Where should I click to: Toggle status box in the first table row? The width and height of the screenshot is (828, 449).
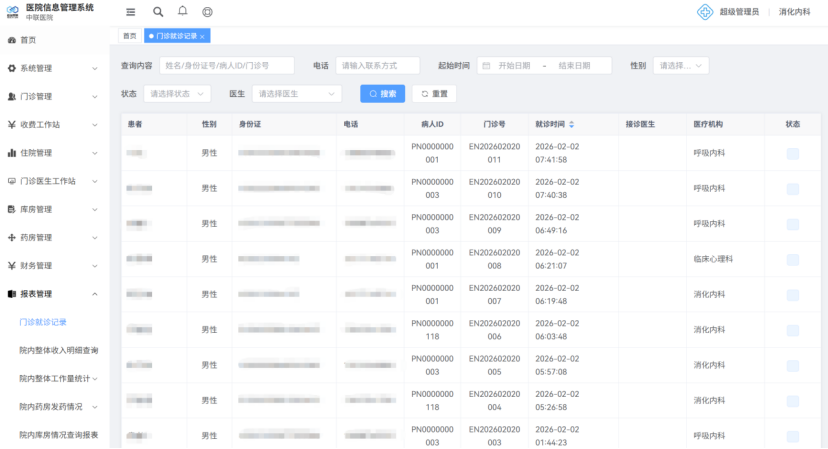[x=792, y=153]
